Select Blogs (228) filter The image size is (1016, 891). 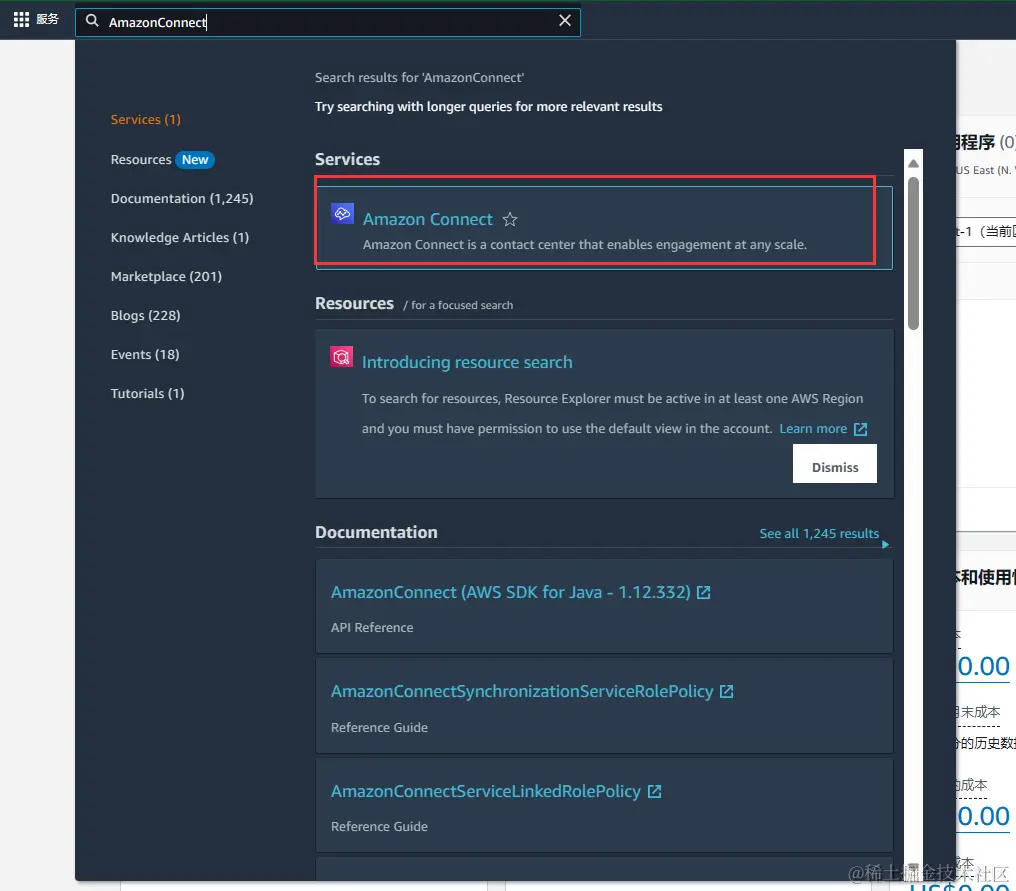[145, 316]
